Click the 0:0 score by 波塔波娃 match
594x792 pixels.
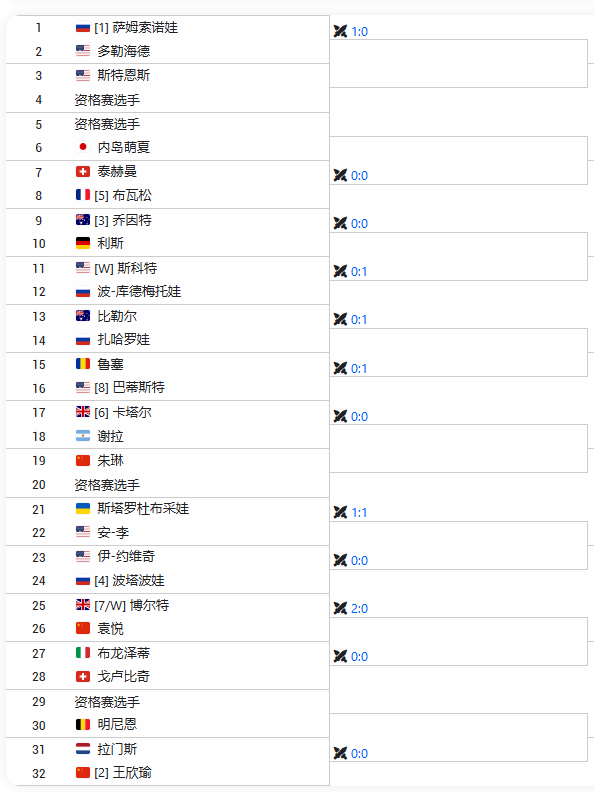[359, 561]
